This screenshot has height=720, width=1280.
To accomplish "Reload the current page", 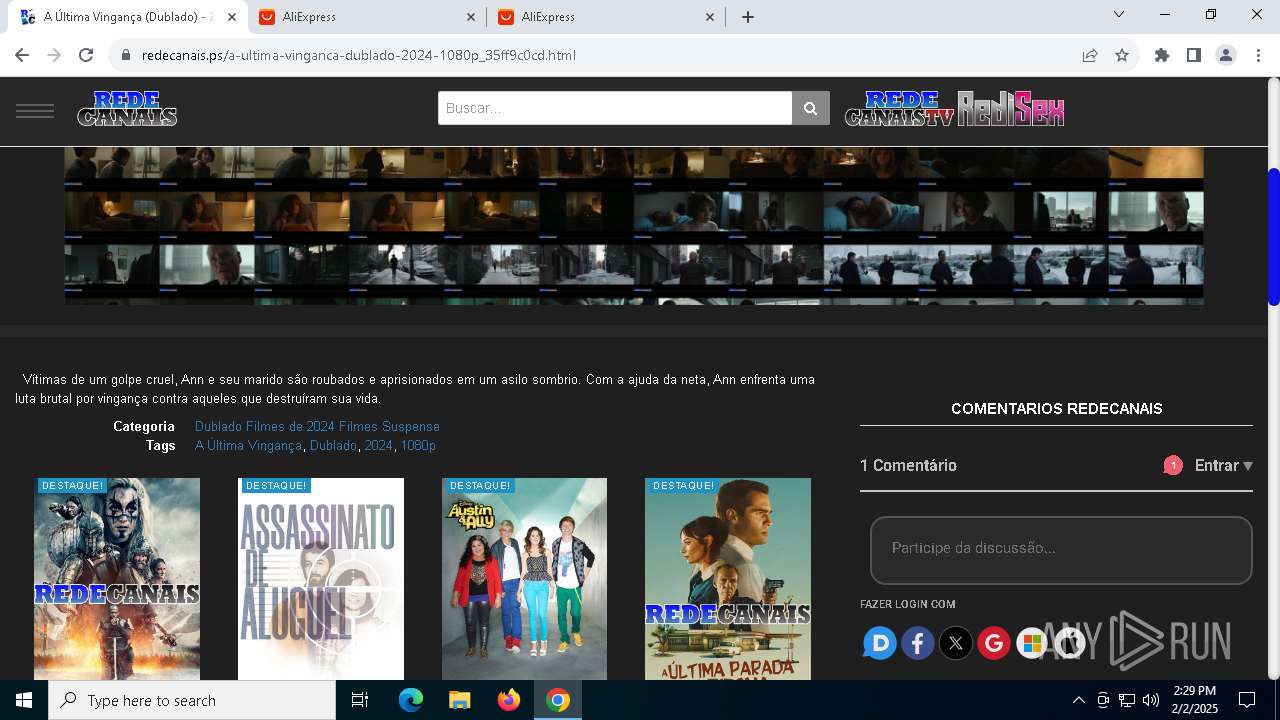I will 86,55.
